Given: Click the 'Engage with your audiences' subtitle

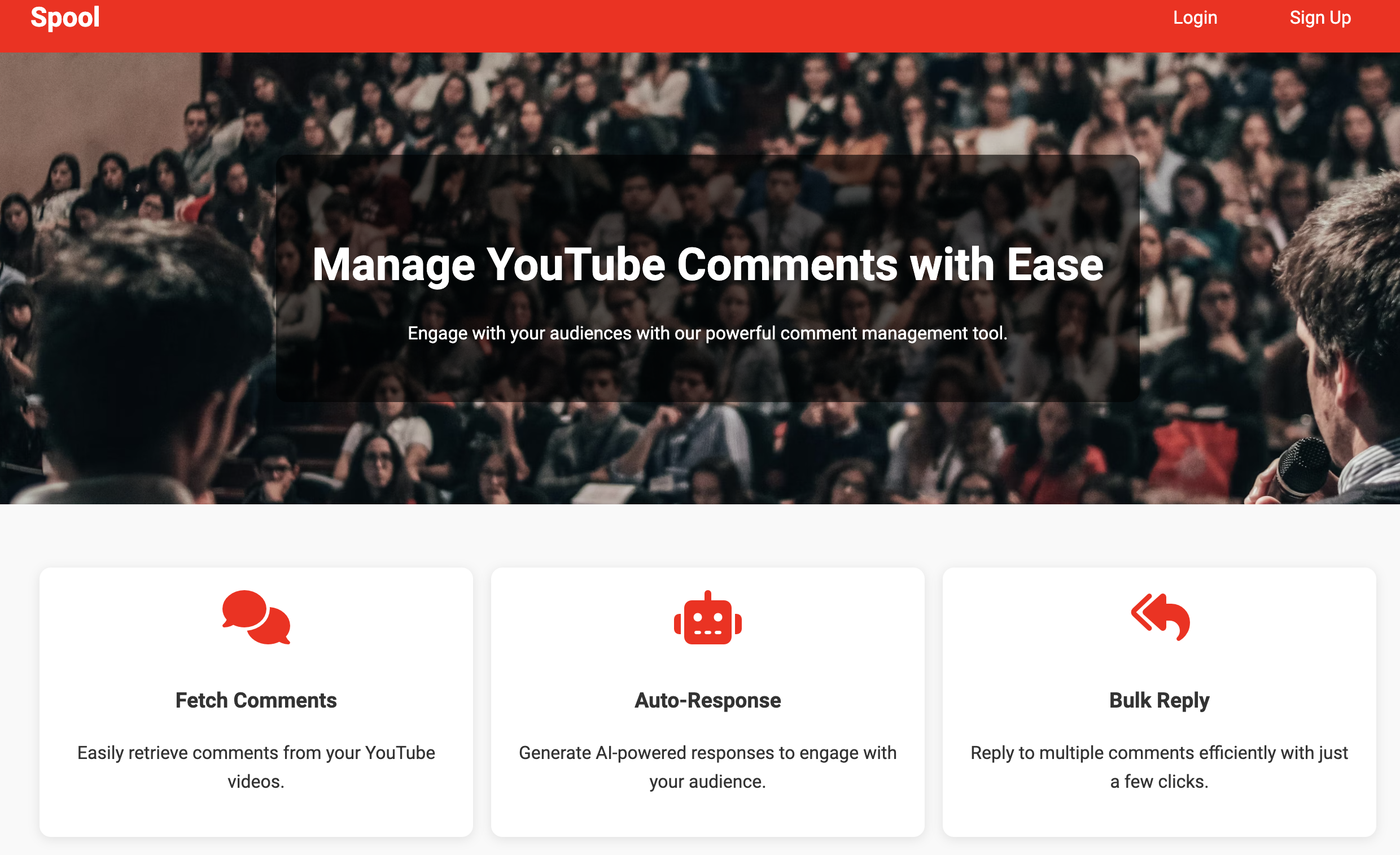Looking at the screenshot, I should [x=707, y=333].
